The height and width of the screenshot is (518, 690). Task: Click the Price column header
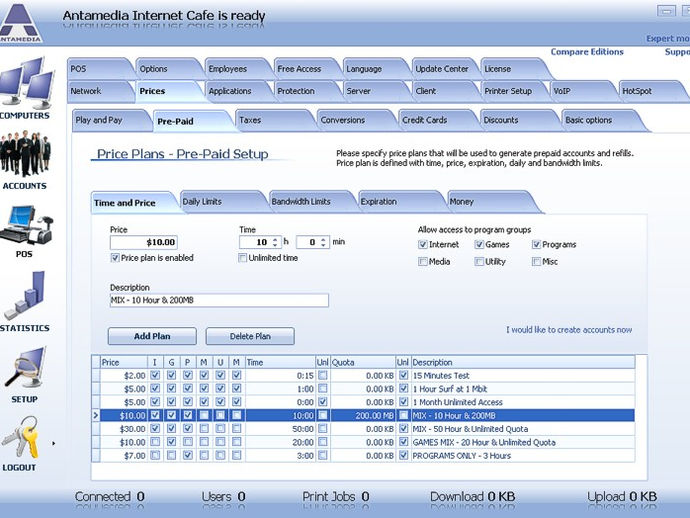[x=124, y=362]
